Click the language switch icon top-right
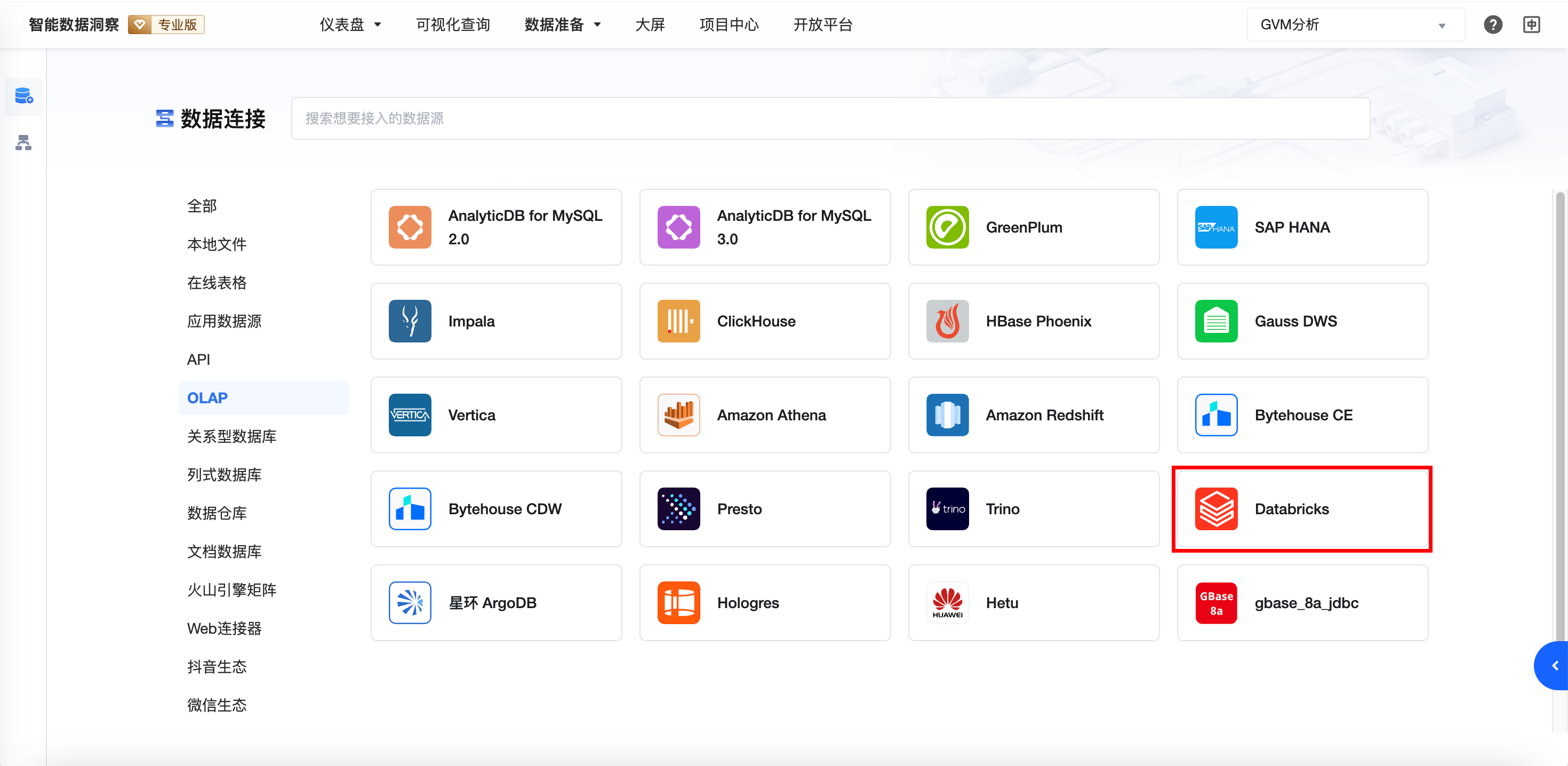Screen dimensions: 1568x766 pyautogui.click(x=1532, y=25)
